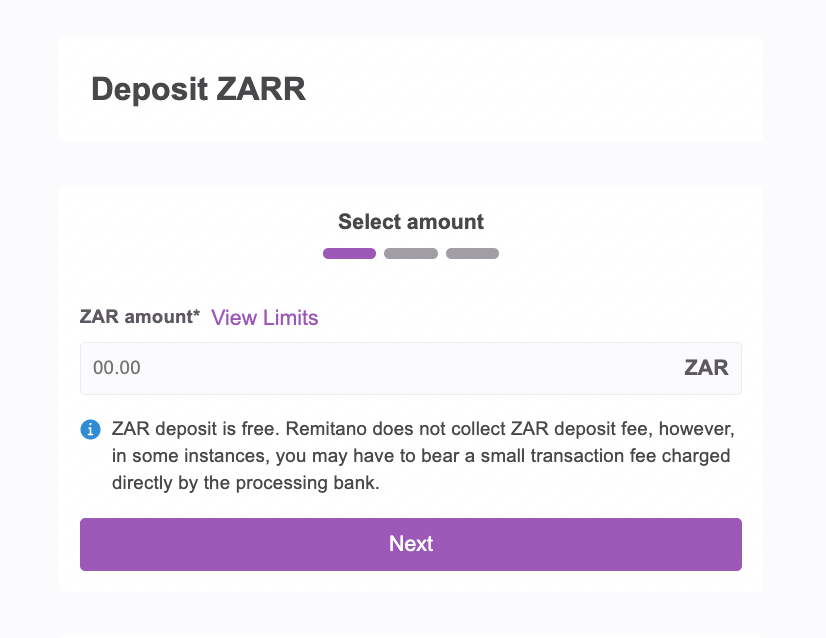This screenshot has height=638, width=826.
Task: Click the Next label text on the button
Action: coord(411,544)
